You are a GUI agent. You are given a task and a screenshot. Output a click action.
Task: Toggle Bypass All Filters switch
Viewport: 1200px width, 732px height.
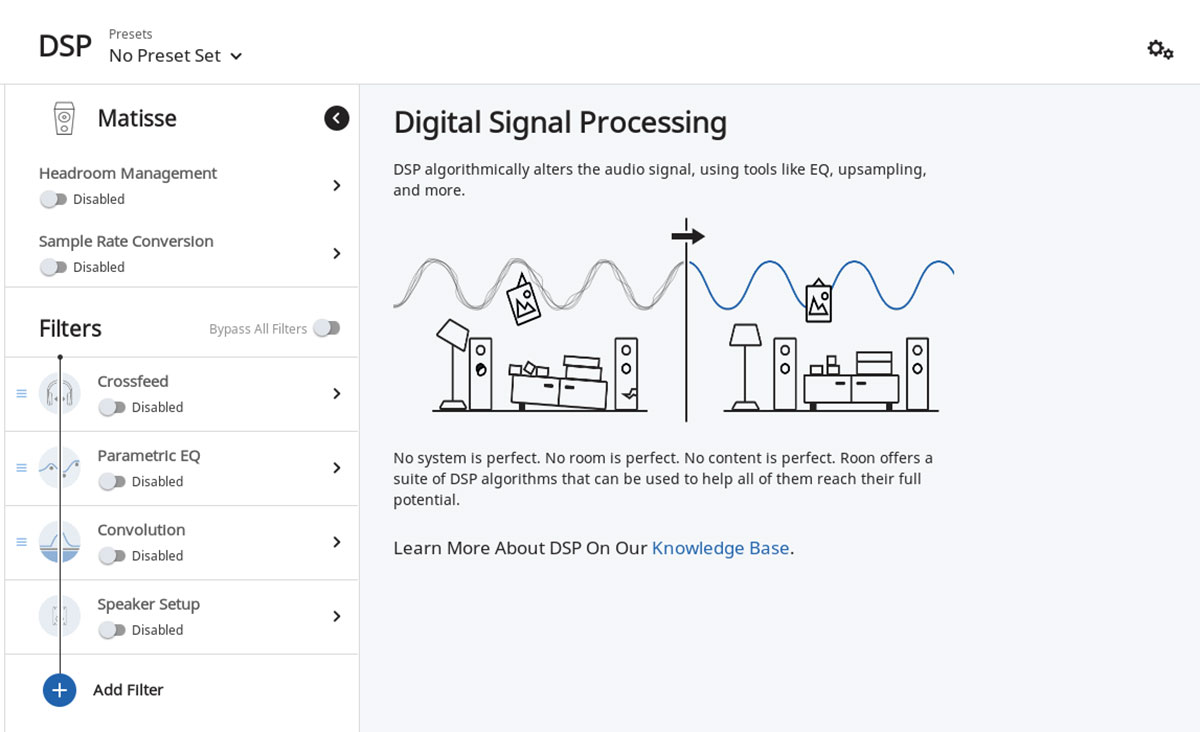tap(326, 328)
